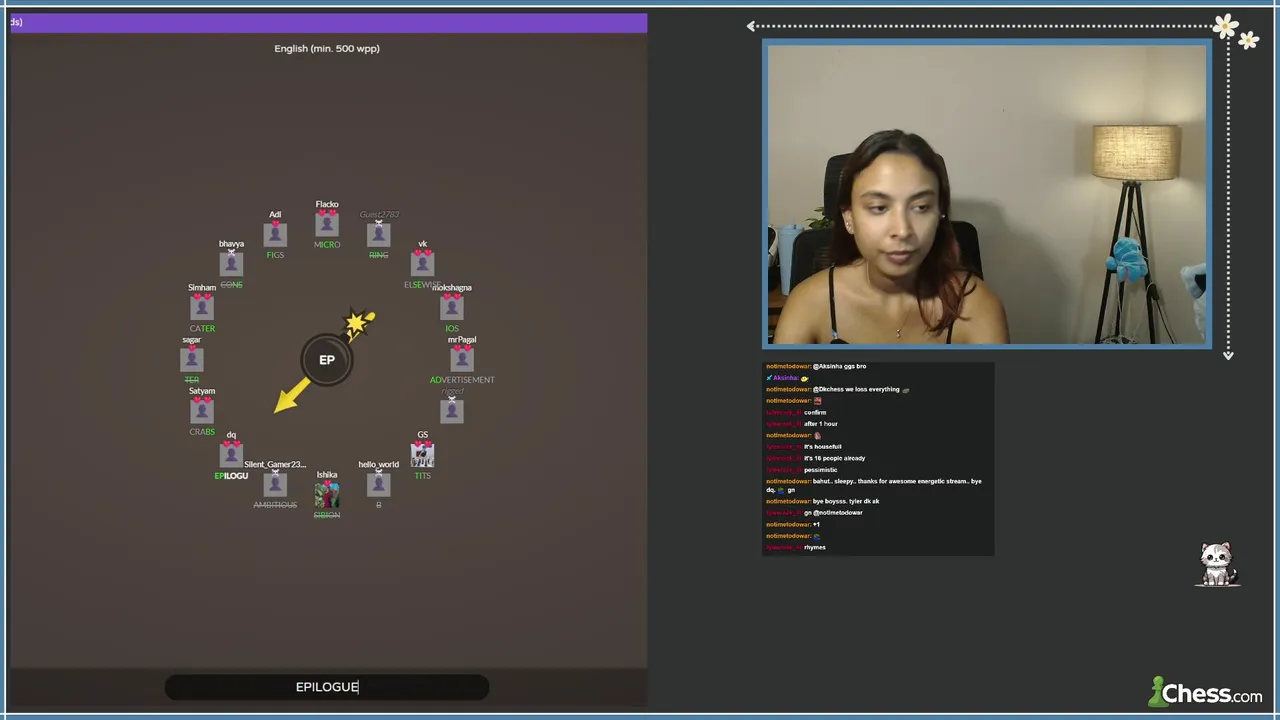Click the struck-out word RING under Guest2783
The height and width of the screenshot is (720, 1280).
(x=378, y=255)
